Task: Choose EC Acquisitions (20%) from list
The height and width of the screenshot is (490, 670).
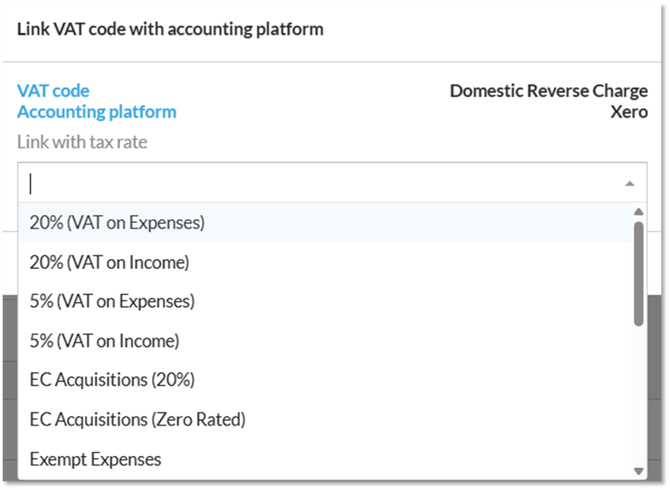Action: coord(112,380)
